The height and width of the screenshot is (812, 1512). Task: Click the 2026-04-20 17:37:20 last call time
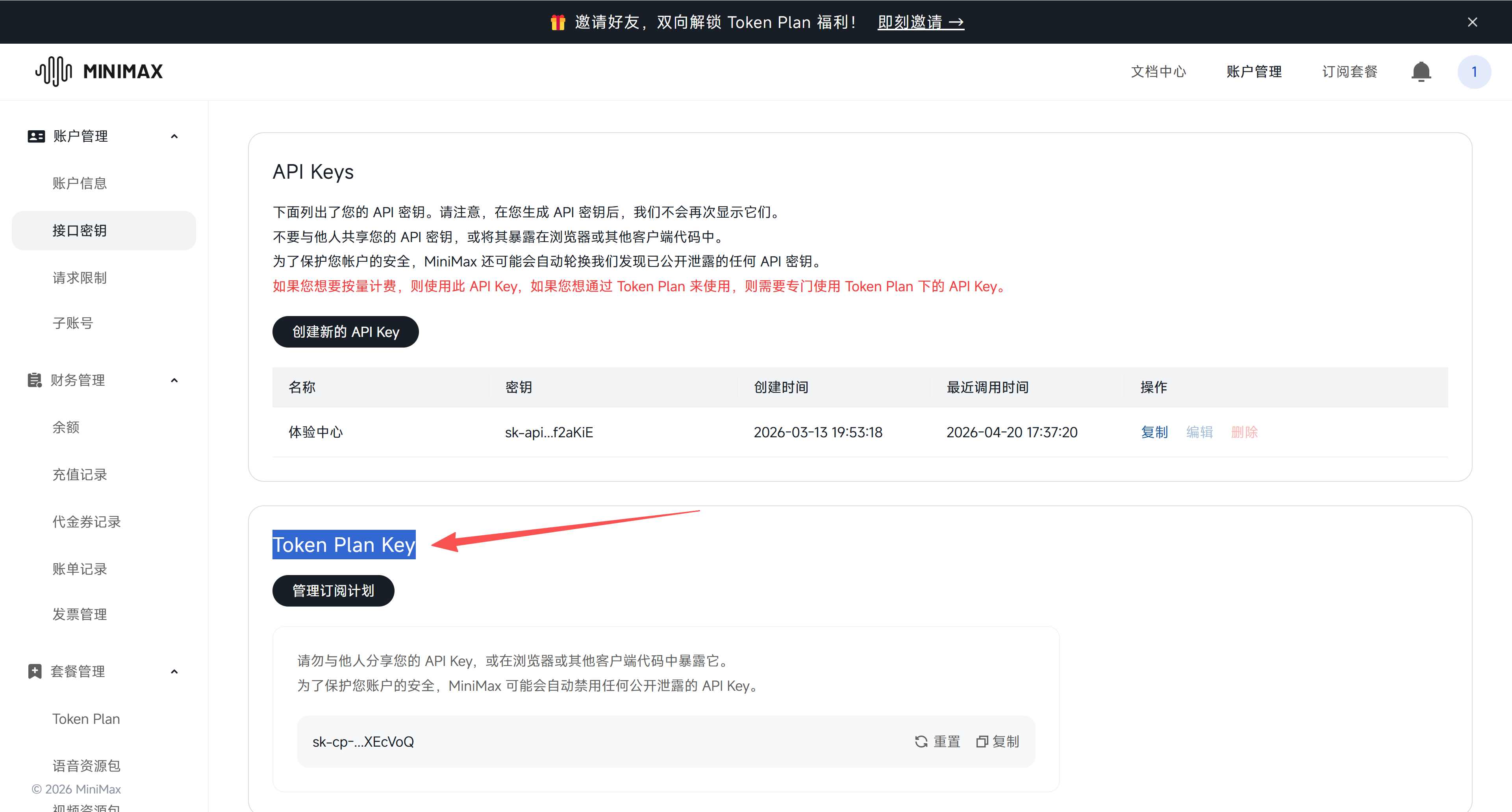tap(1012, 432)
